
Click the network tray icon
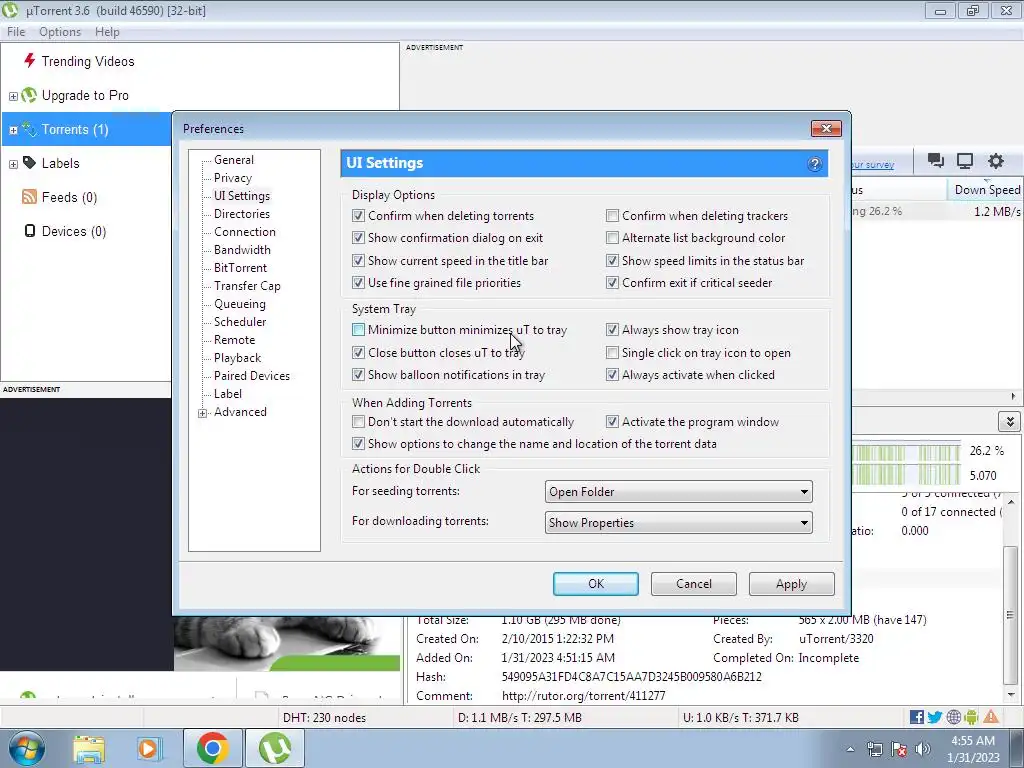(x=874, y=749)
